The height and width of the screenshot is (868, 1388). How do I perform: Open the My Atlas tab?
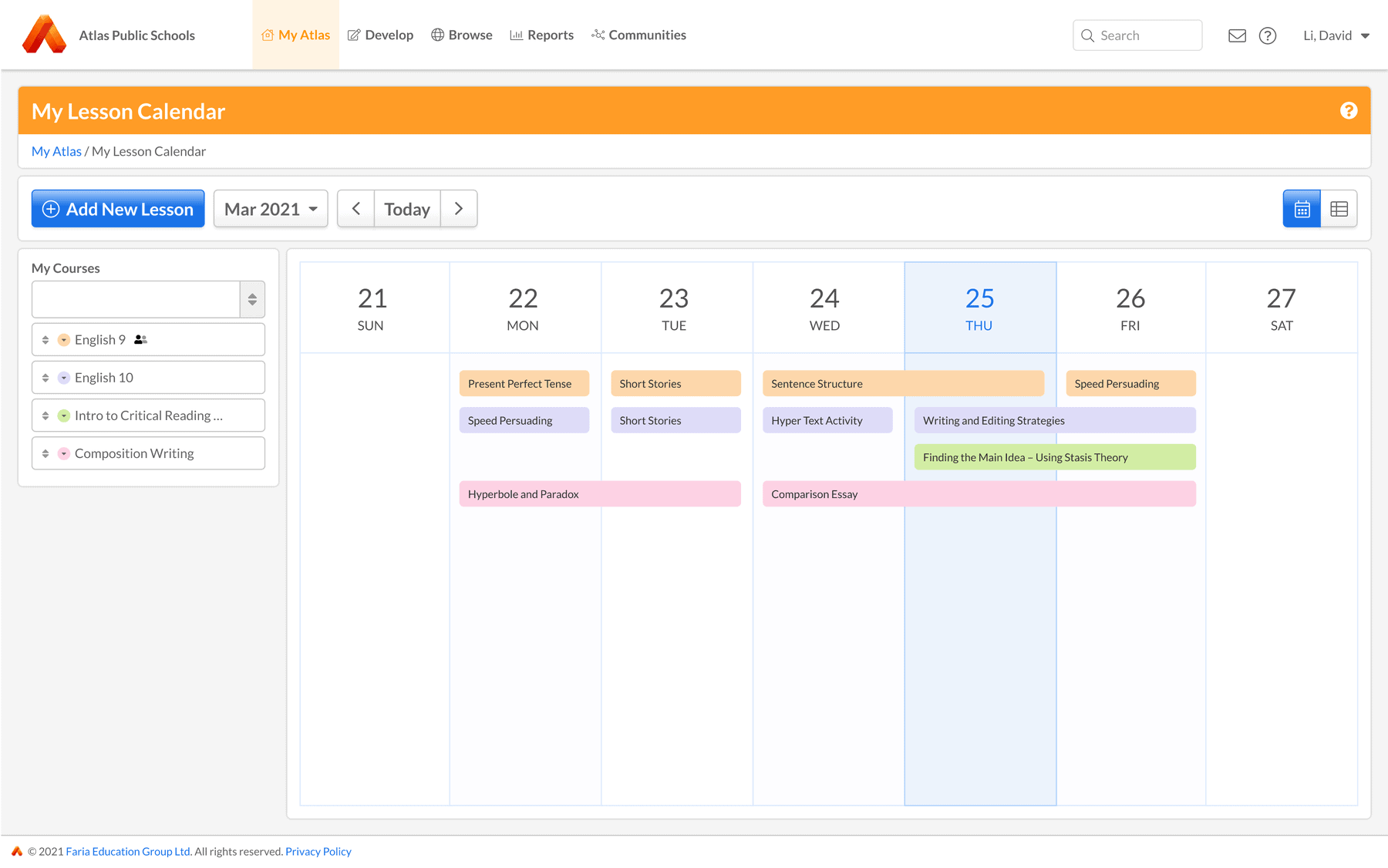click(x=296, y=35)
